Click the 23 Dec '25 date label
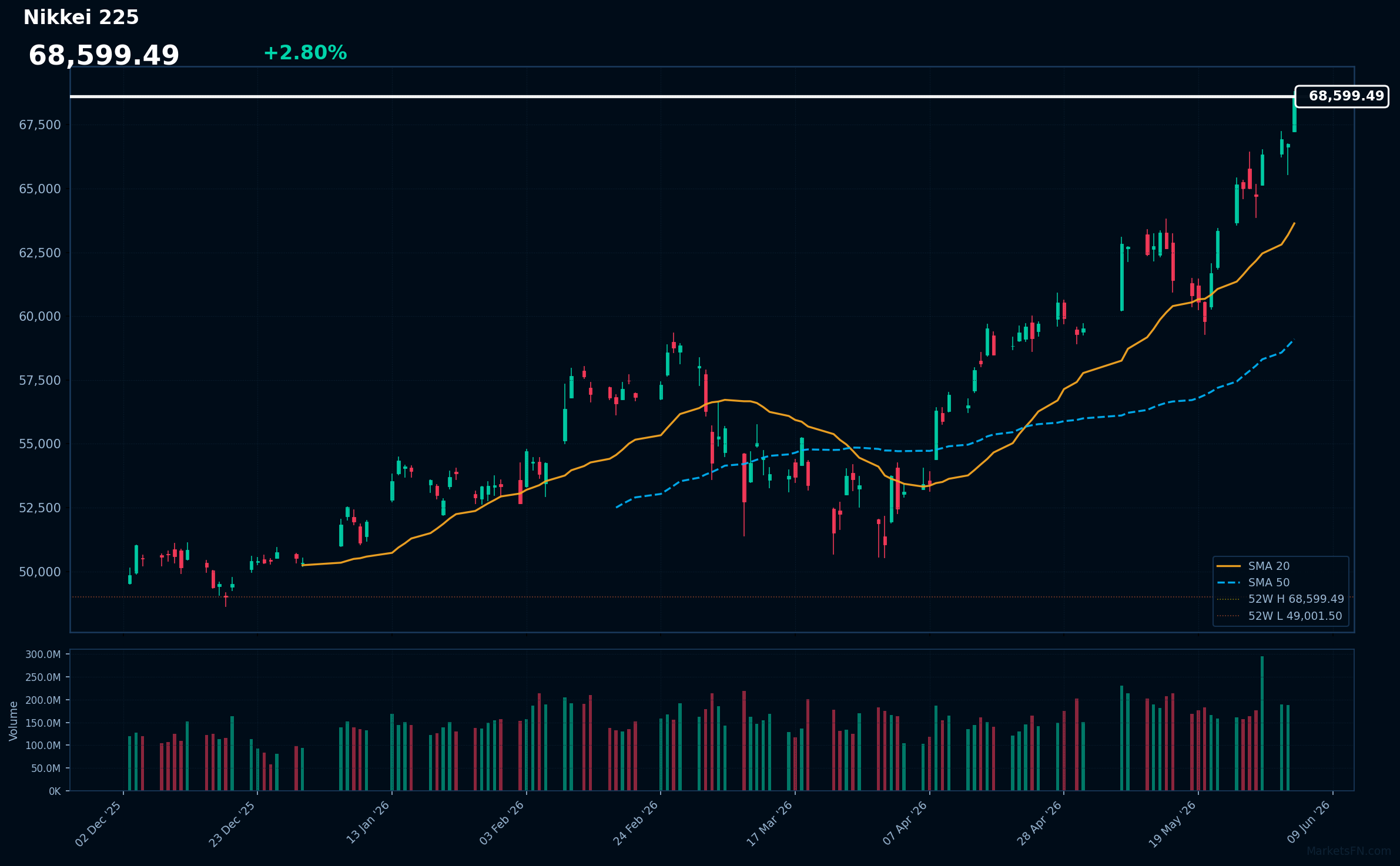1400x866 pixels. [232, 824]
